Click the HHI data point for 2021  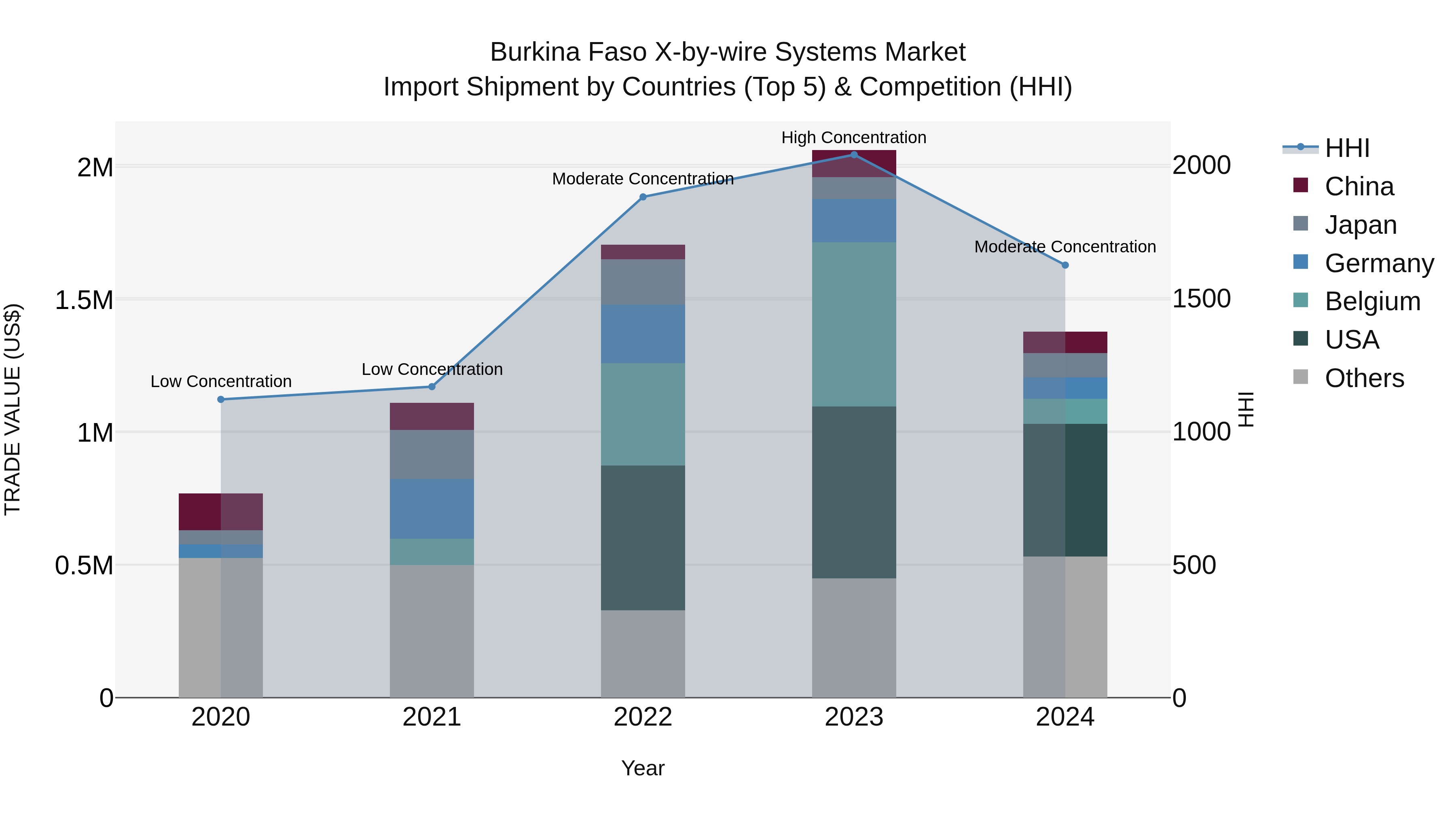[432, 387]
